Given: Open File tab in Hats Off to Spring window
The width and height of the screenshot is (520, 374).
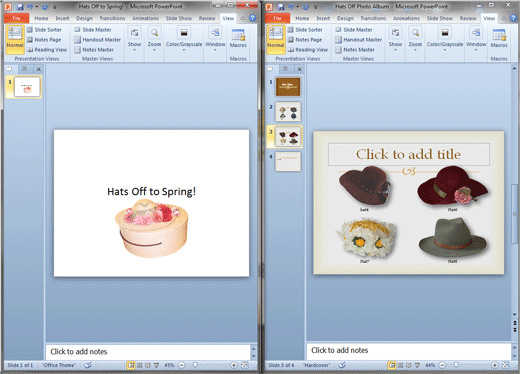Looking at the screenshot, I should (x=16, y=18).
